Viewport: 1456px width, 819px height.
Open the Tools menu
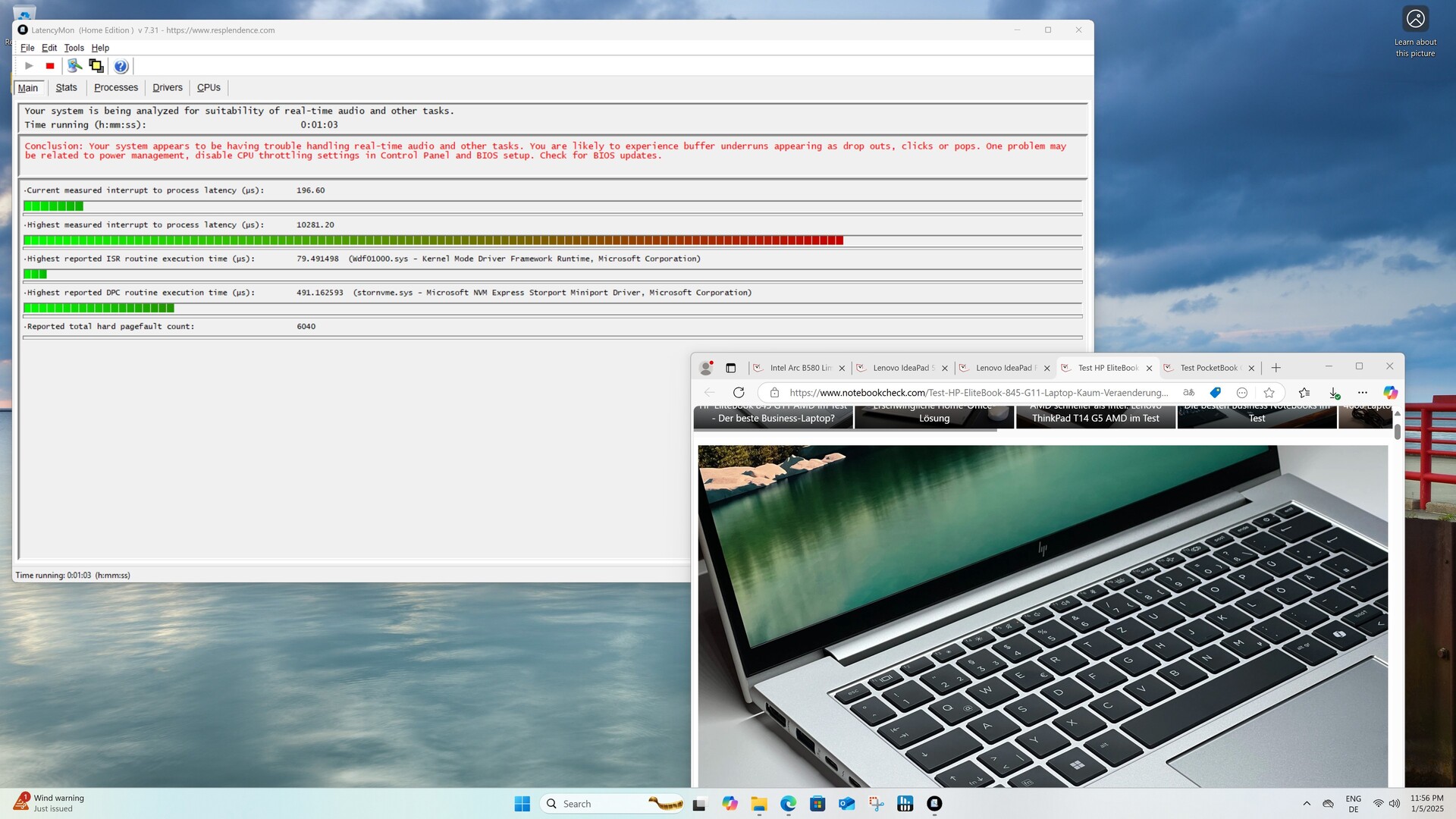(x=74, y=48)
